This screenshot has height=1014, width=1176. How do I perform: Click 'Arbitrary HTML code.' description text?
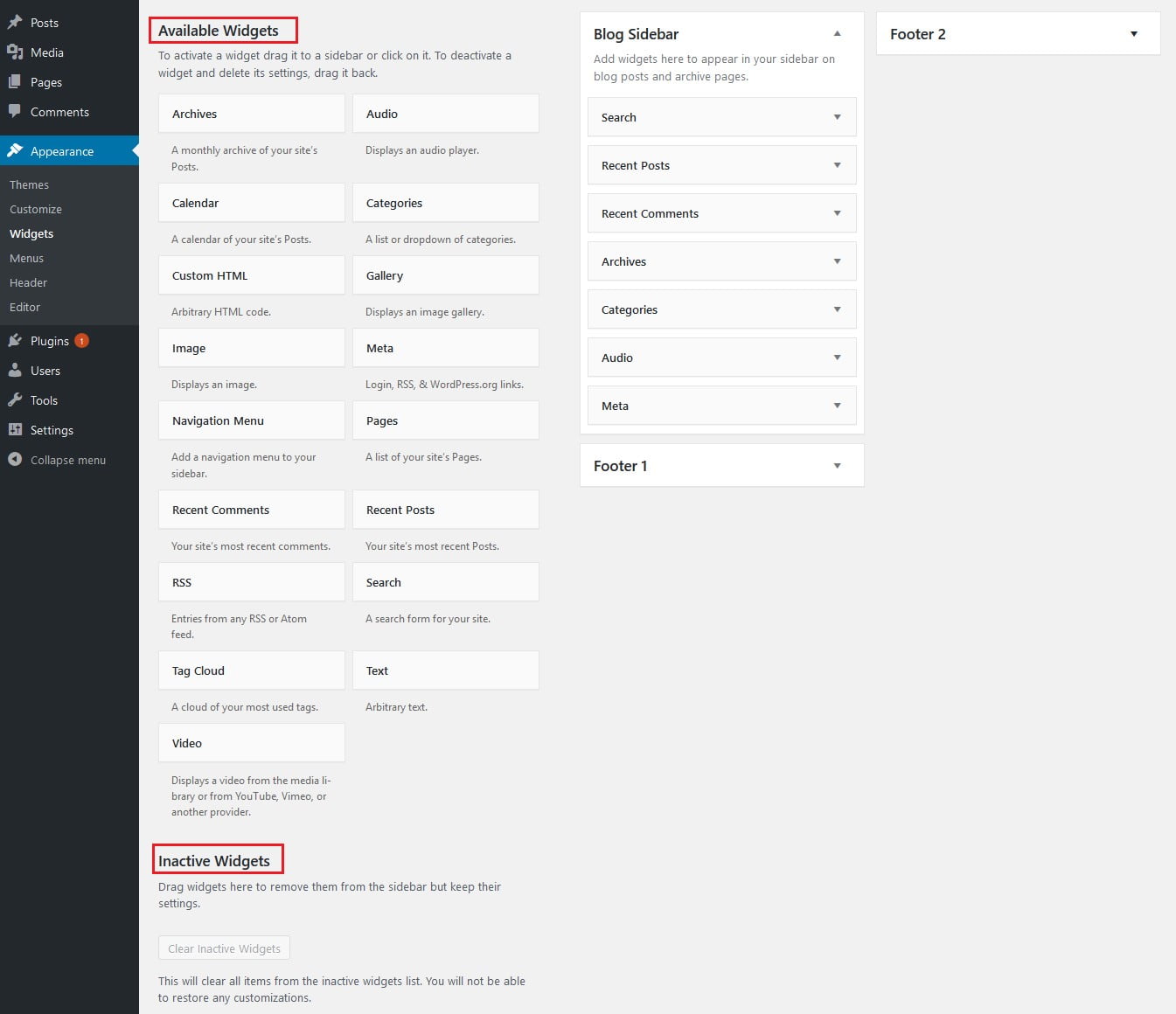[221, 312]
